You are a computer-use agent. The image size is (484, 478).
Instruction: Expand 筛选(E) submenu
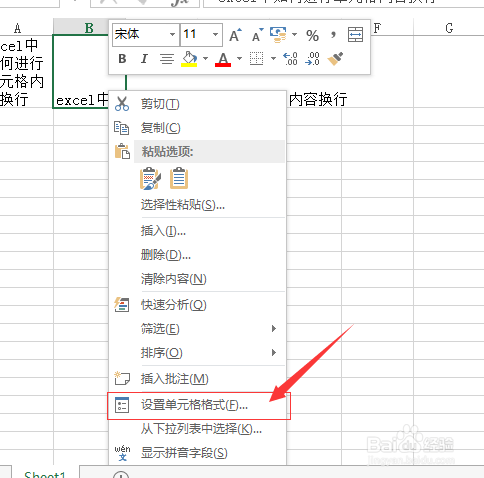[x=197, y=329]
